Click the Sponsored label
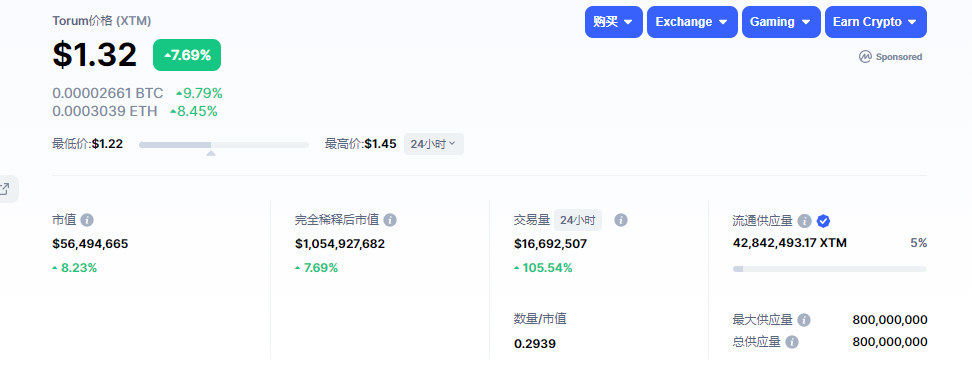 coord(898,57)
